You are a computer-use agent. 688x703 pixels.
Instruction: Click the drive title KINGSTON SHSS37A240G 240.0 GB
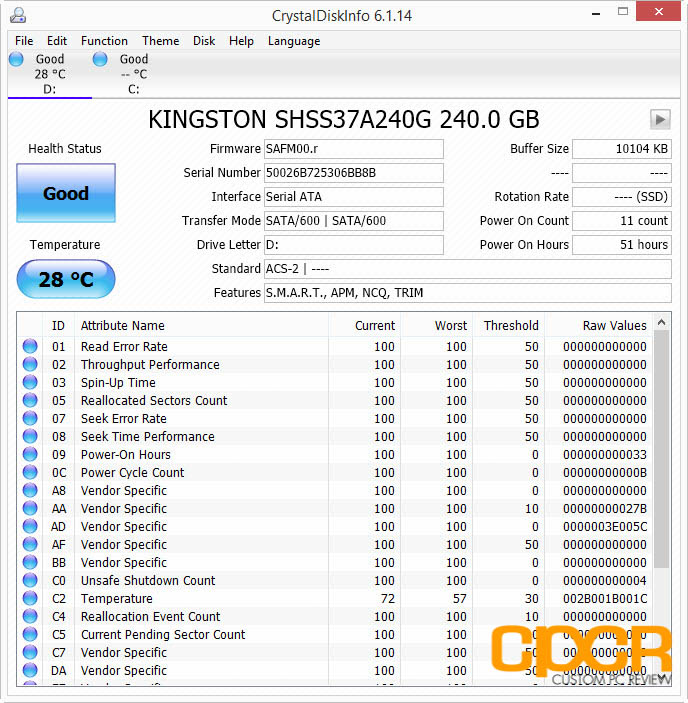(x=344, y=119)
